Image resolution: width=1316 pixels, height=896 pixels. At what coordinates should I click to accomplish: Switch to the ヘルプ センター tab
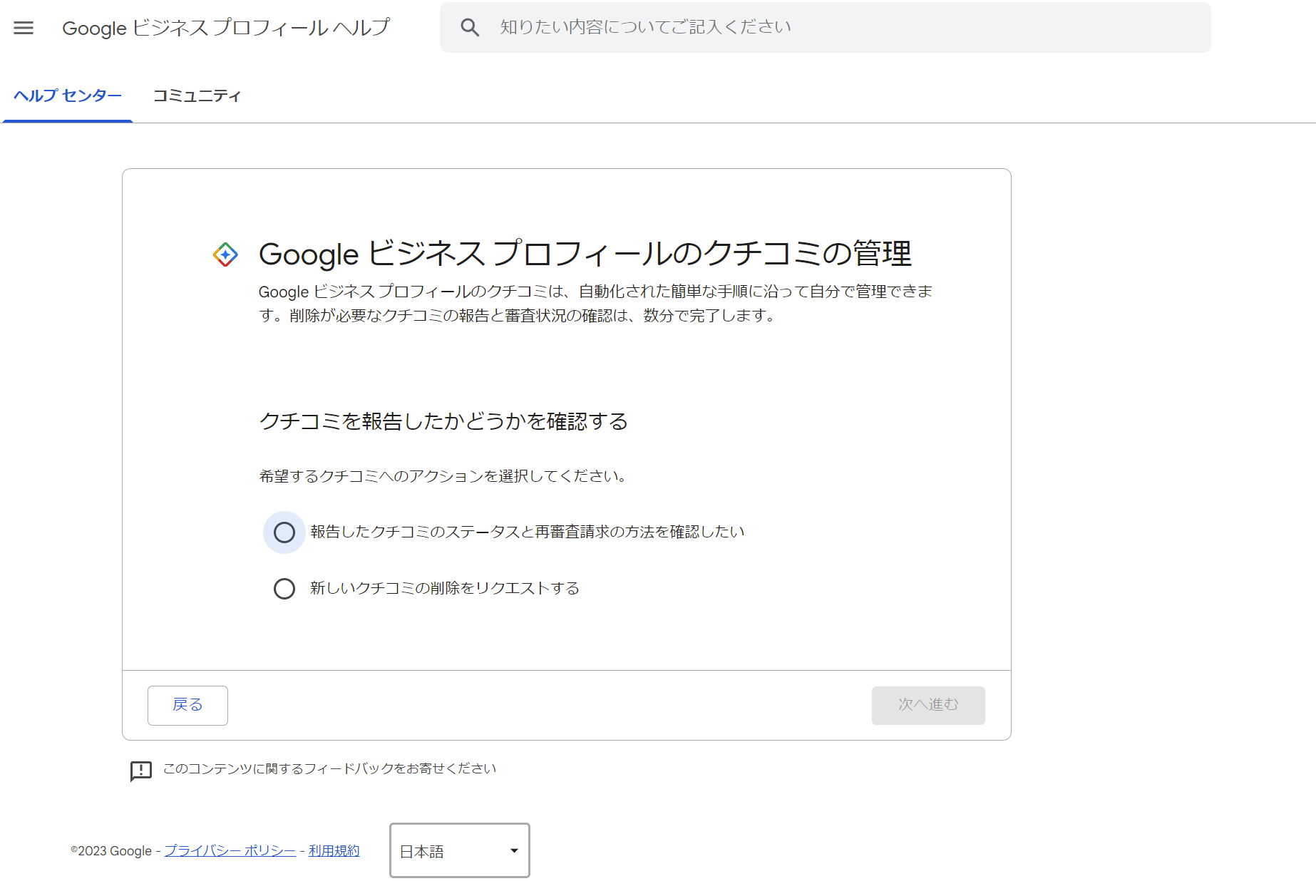point(68,96)
